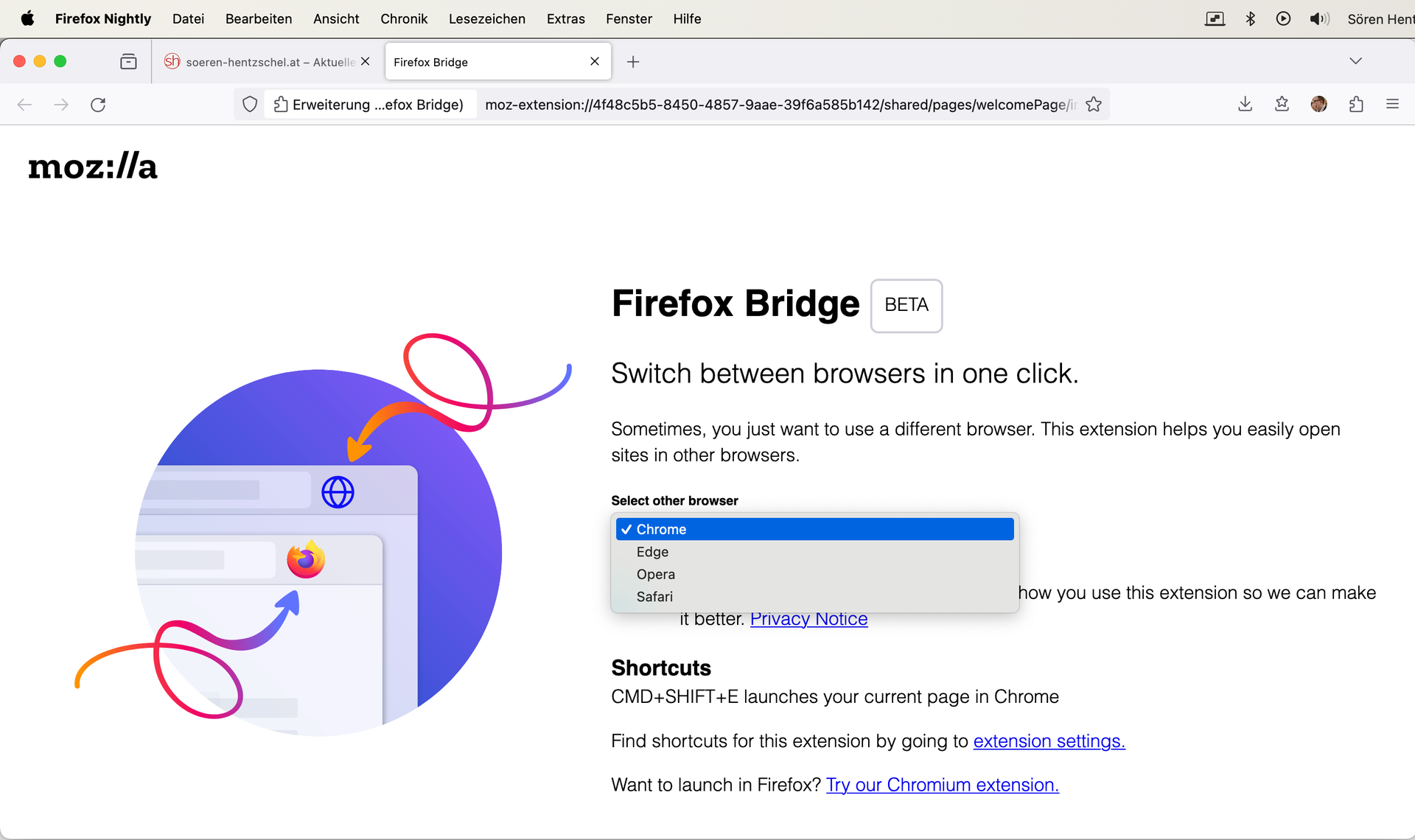Open the hamburger application menu
Image resolution: width=1415 pixels, height=840 pixels.
point(1392,105)
